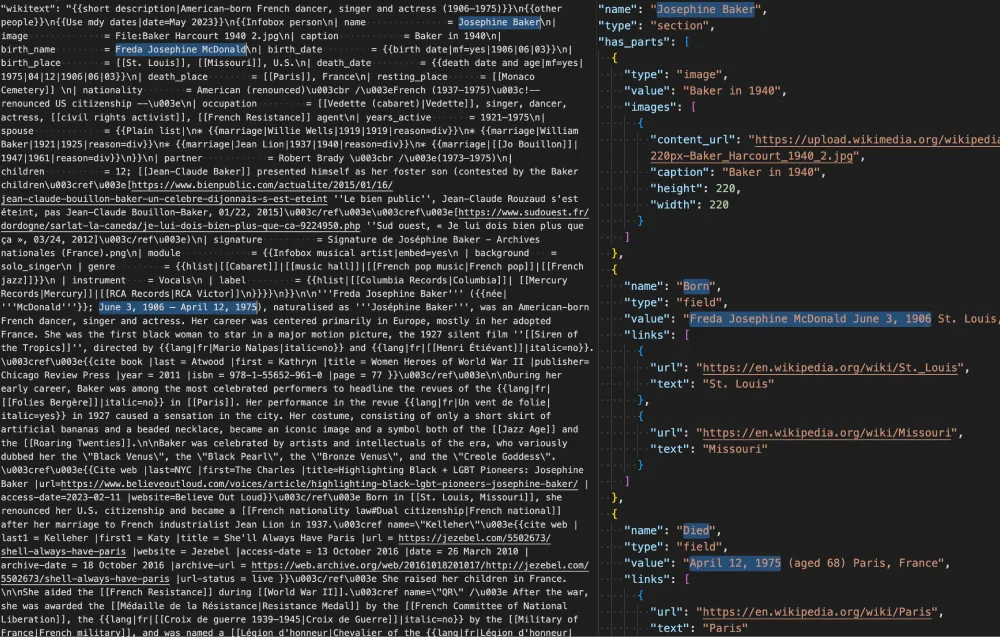
Task: Follow the en.wikipedia.org St._Louis link
Action: [x=830, y=367]
